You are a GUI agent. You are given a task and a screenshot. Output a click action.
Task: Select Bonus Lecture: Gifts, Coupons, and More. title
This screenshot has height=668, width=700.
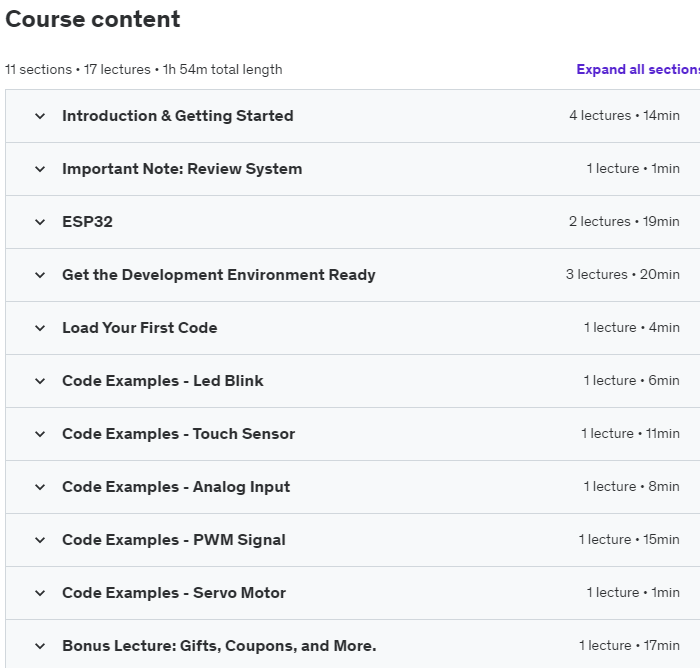(219, 646)
